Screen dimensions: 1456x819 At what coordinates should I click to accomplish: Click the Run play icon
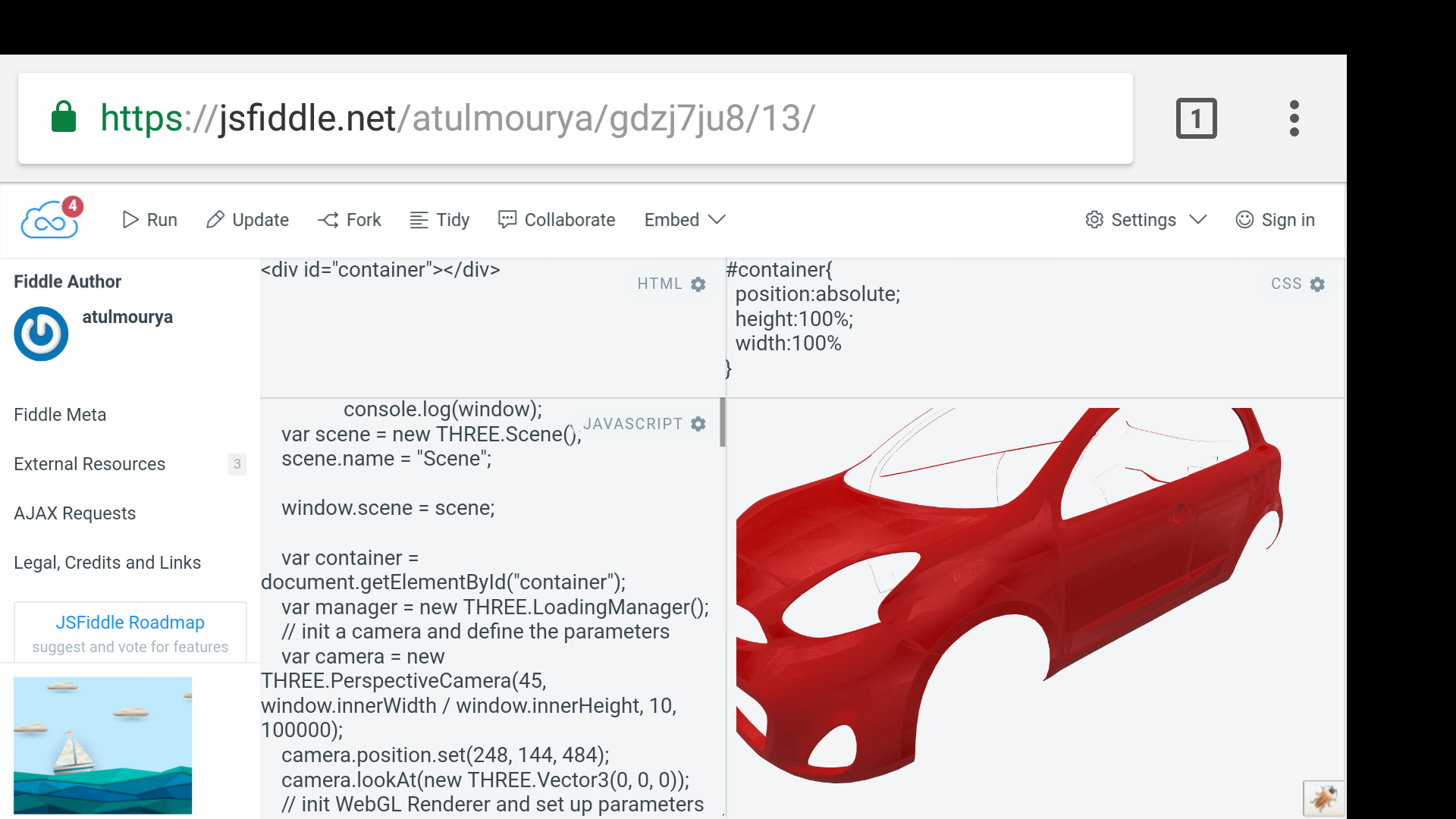coord(130,220)
